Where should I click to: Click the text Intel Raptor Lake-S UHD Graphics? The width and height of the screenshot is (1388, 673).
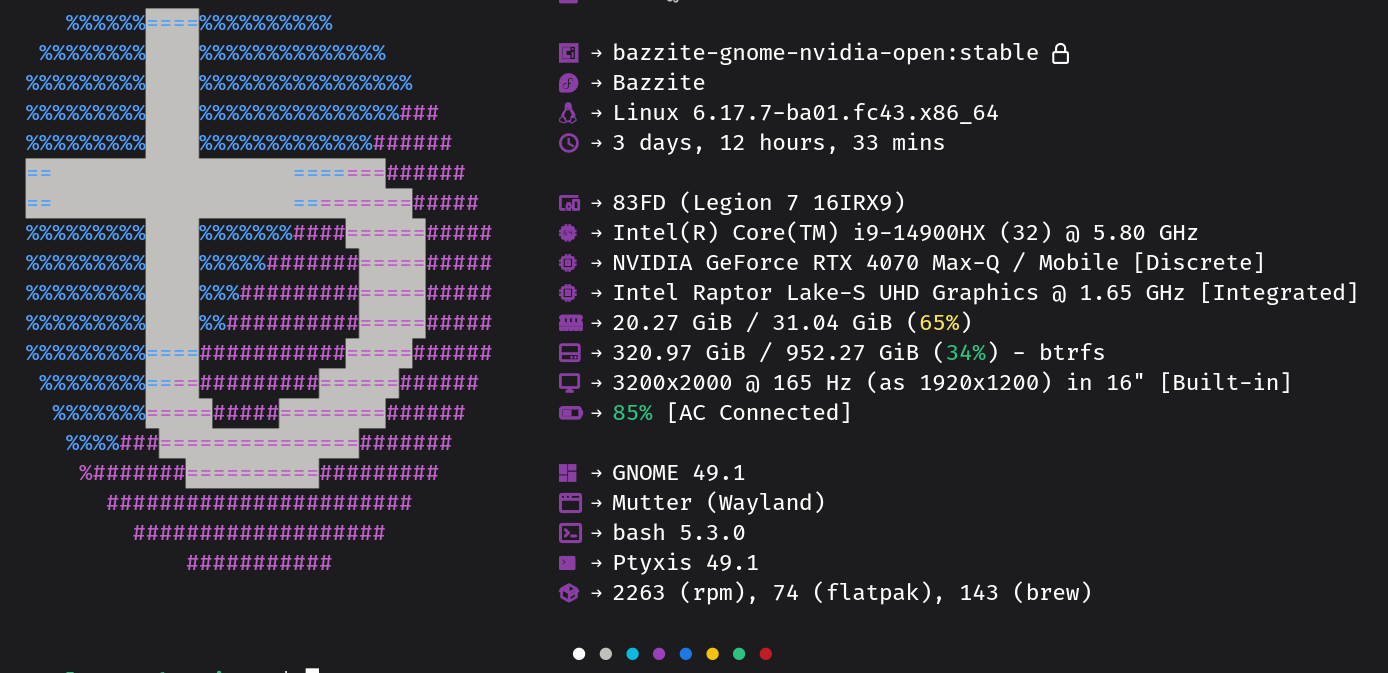(826, 293)
